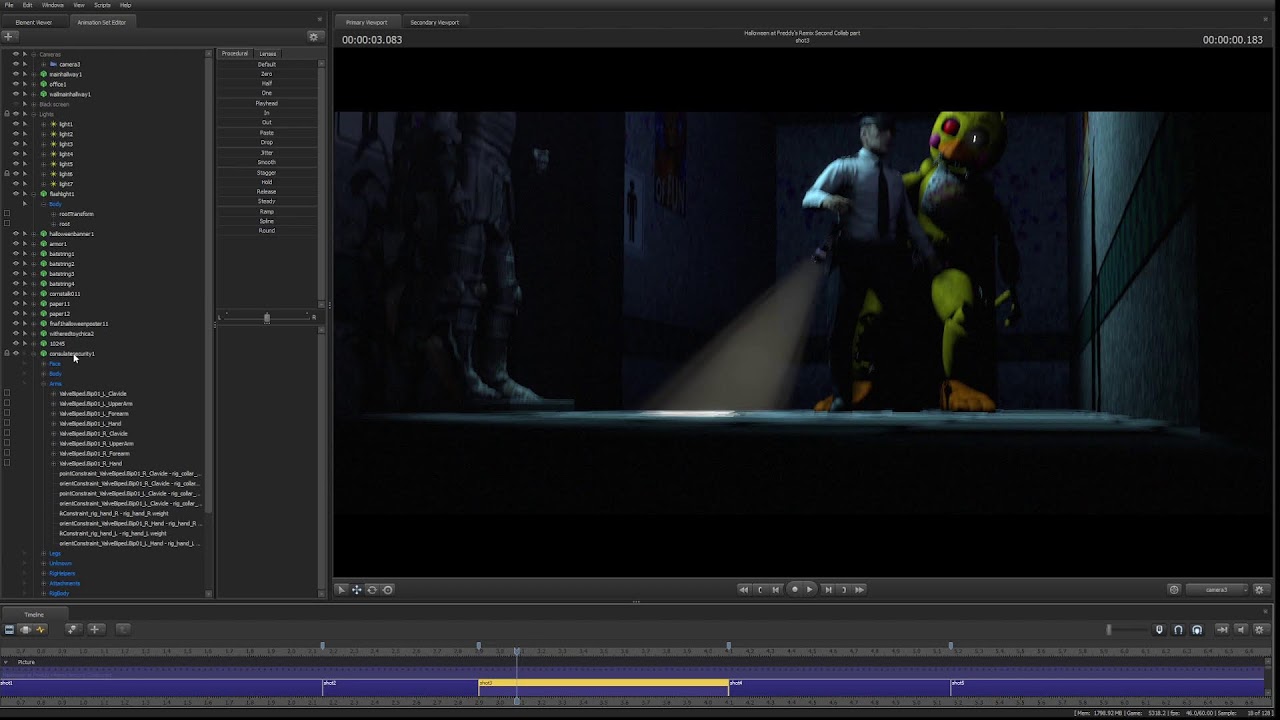Click the witheredtoychica2 model icon
The image size is (1280, 720).
tap(43, 334)
